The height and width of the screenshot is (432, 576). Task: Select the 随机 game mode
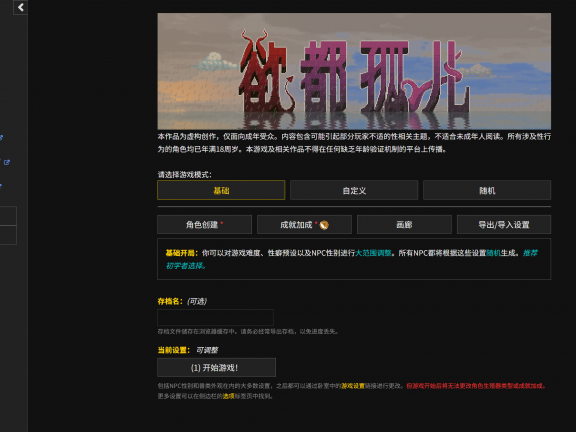coord(487,190)
